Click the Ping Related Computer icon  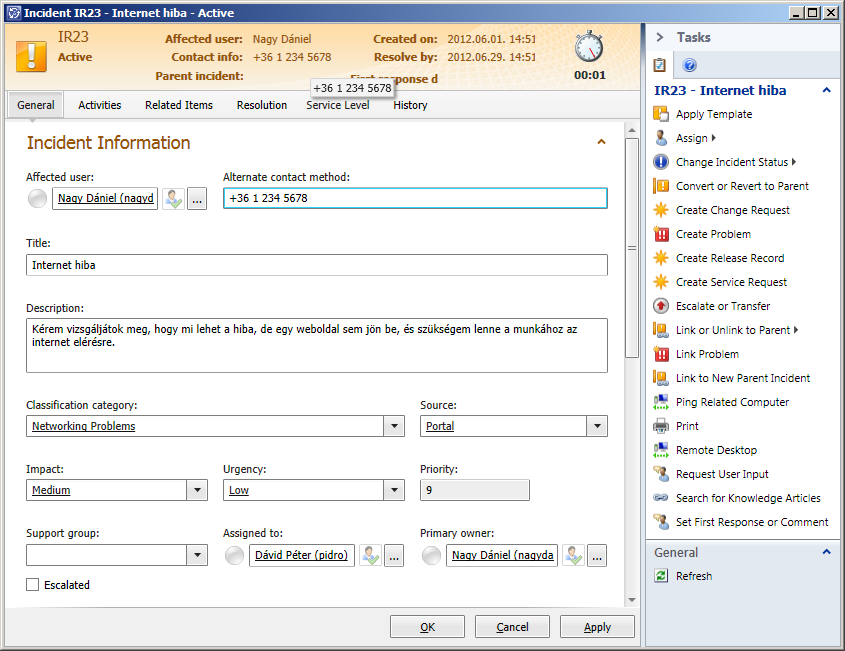pos(661,401)
